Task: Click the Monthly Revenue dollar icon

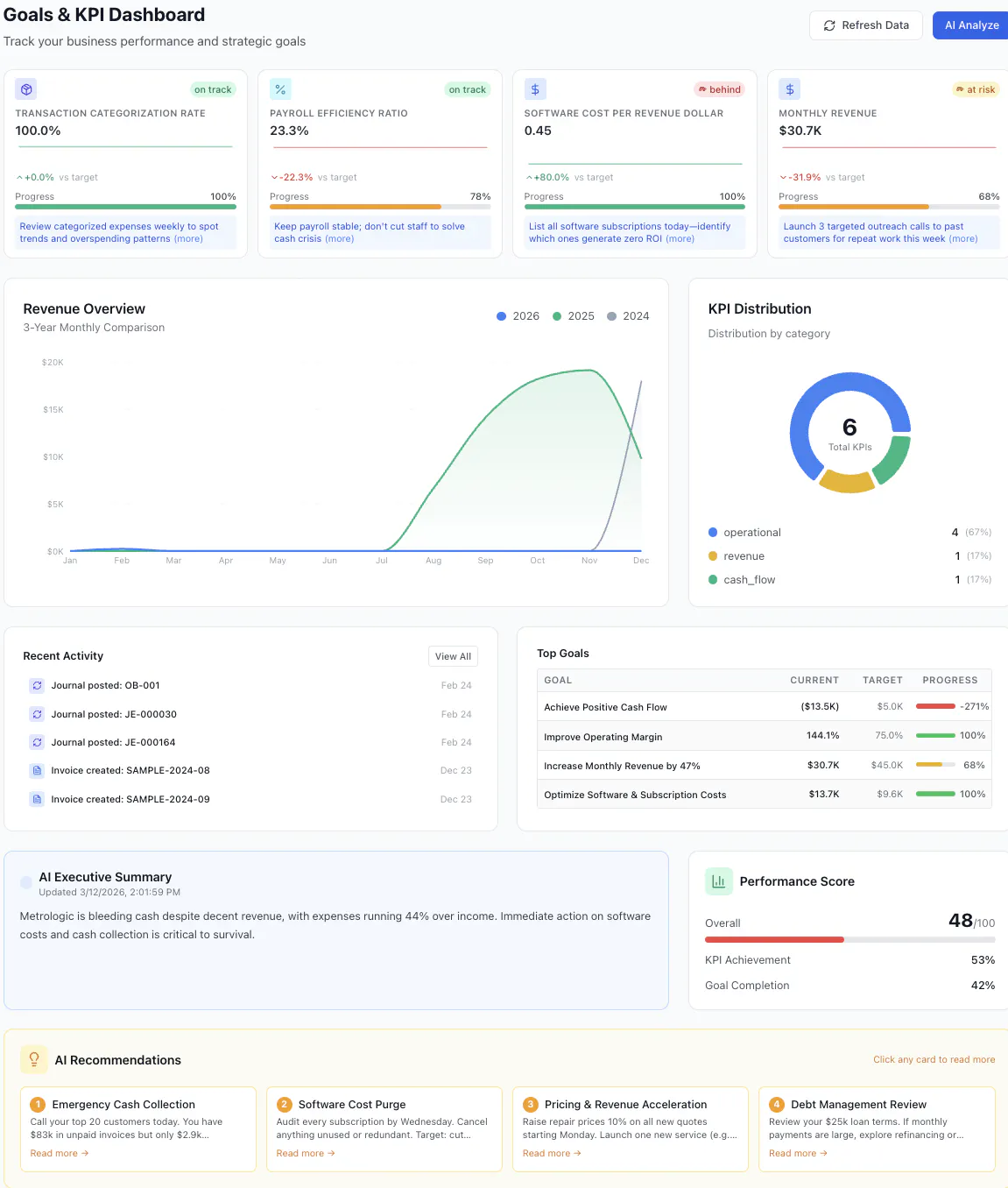Action: coord(790,89)
